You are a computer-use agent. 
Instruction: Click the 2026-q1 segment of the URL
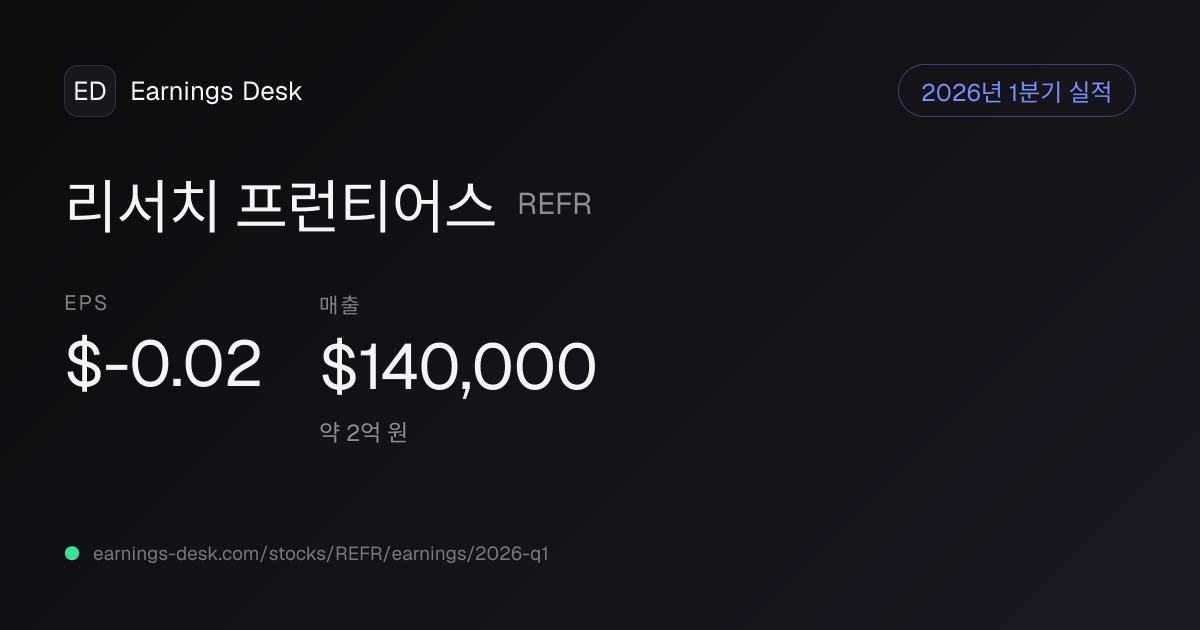tap(512, 553)
